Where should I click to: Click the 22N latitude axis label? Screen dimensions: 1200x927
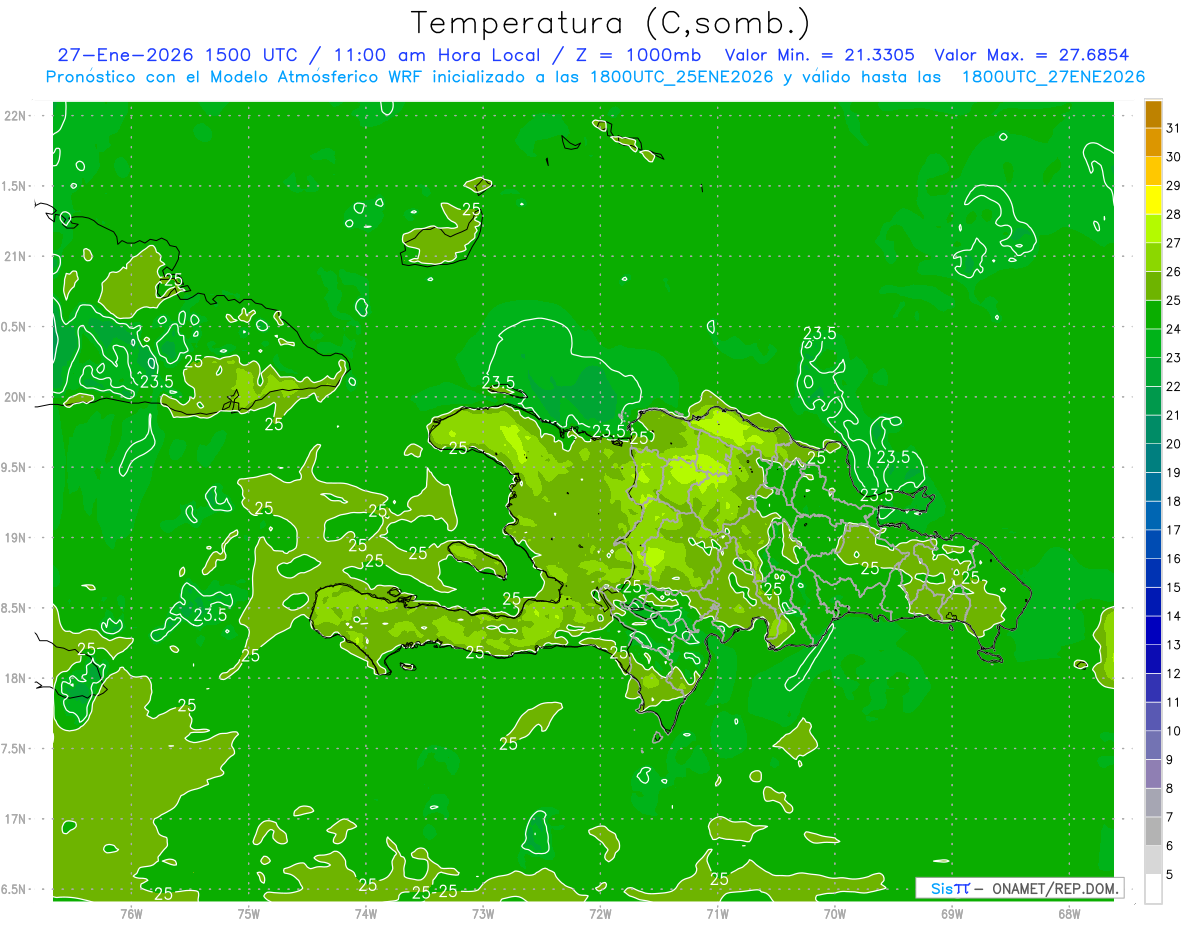click(16, 116)
